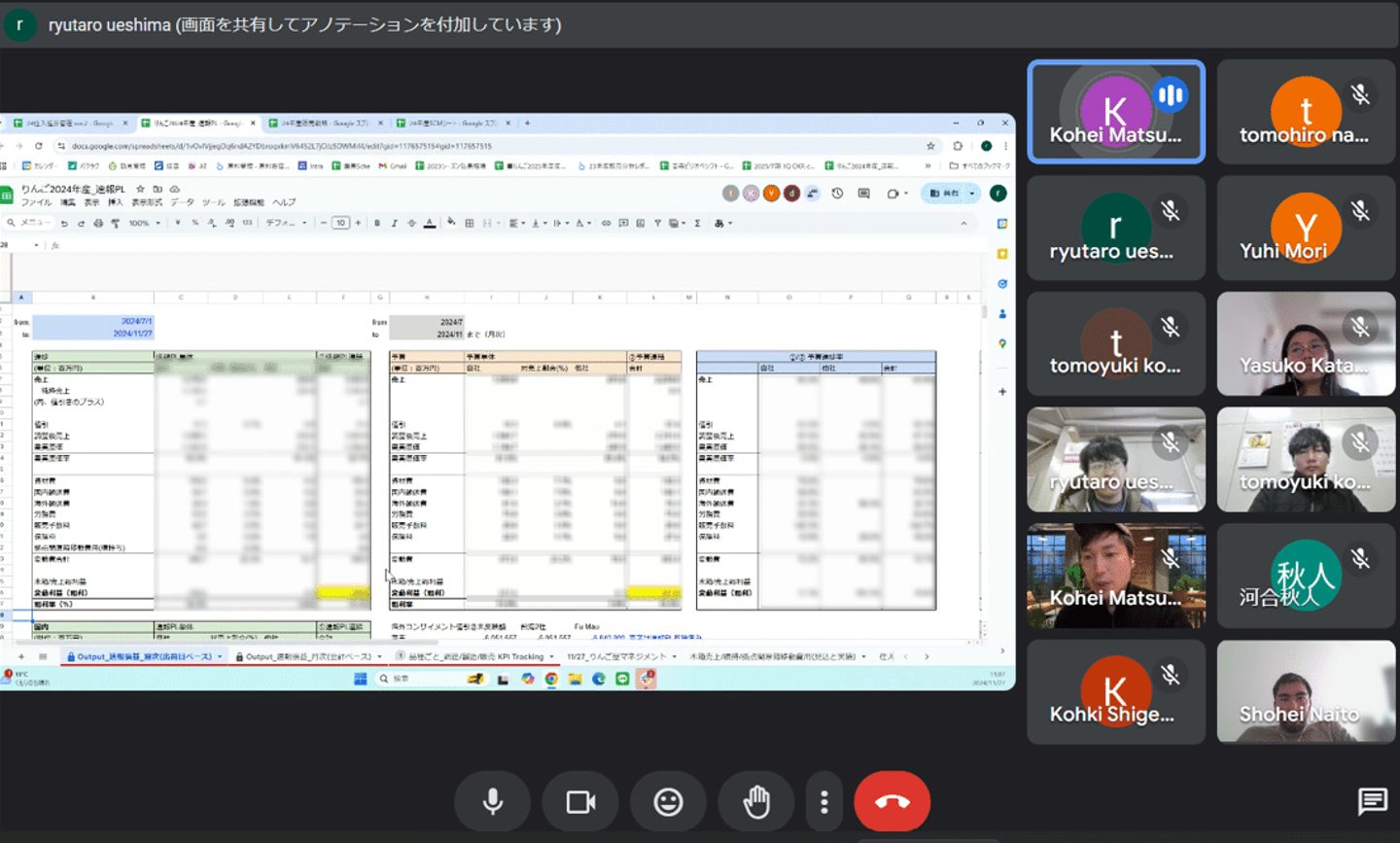Open the Gmail bookmark
1400x843 pixels.
393,166
